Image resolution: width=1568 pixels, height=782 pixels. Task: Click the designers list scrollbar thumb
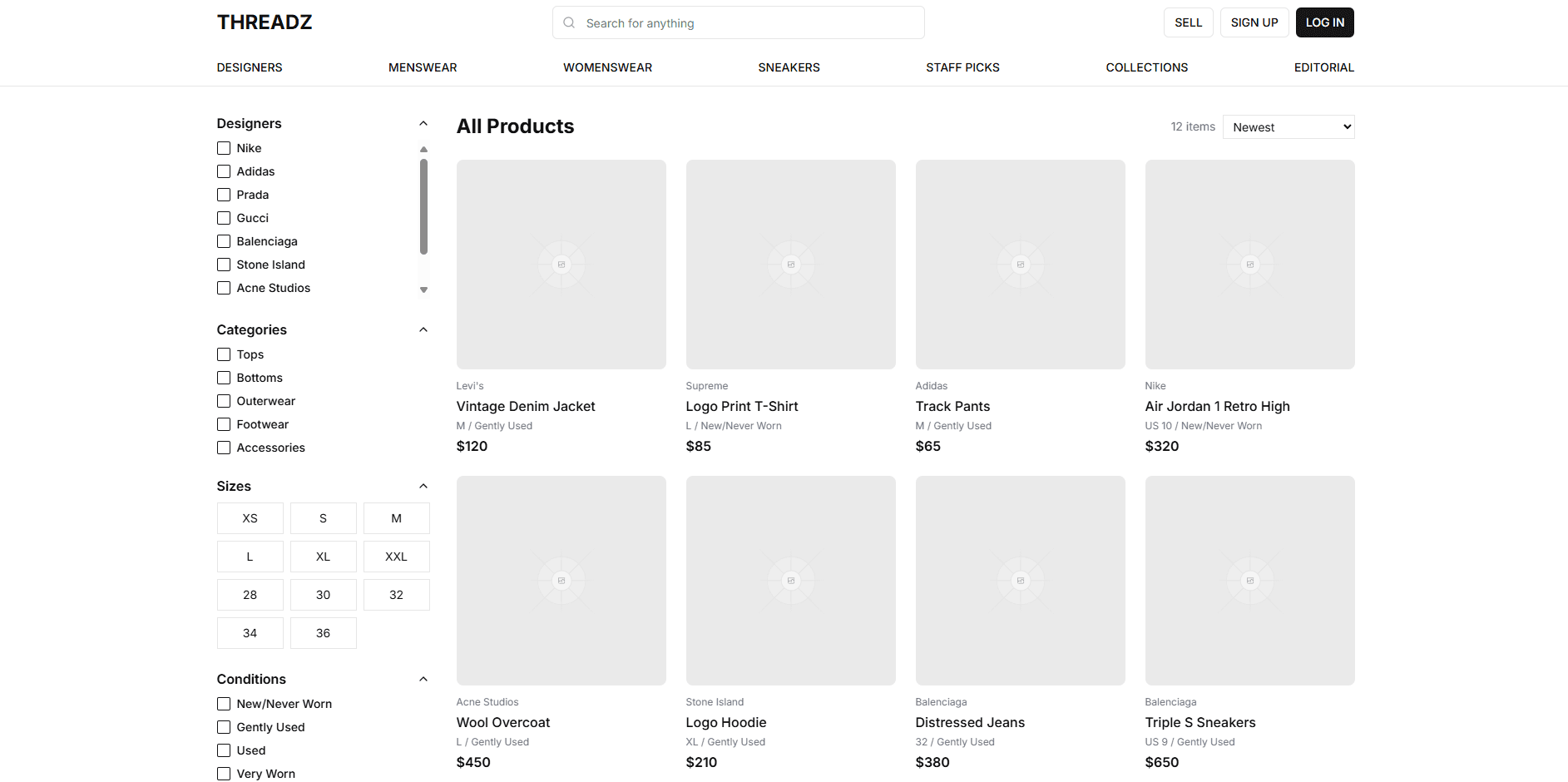(x=423, y=206)
